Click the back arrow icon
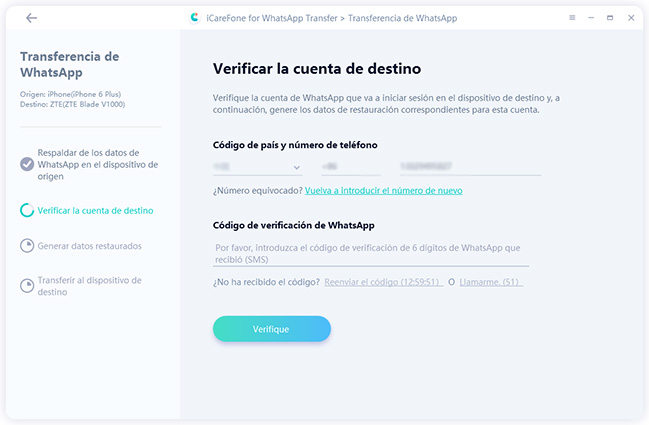The height and width of the screenshot is (425, 649). pos(31,18)
